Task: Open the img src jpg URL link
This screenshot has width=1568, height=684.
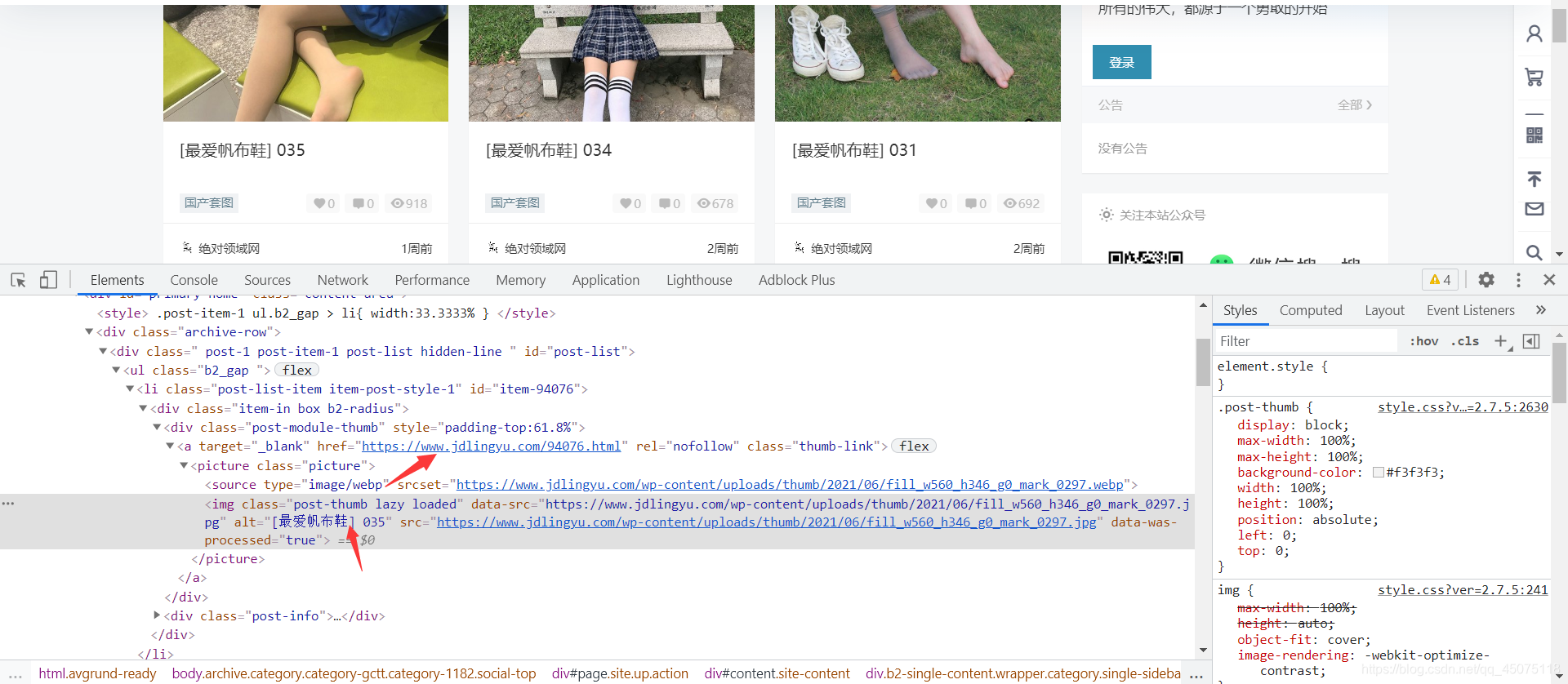Action: [x=766, y=522]
